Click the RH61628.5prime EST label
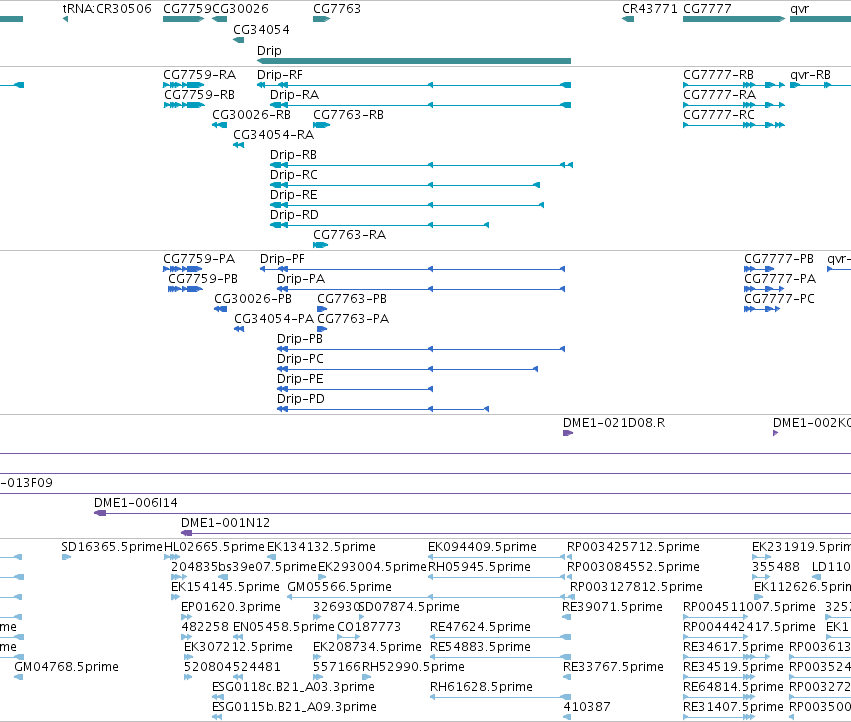Screen dimensions: 851x722 (481, 687)
